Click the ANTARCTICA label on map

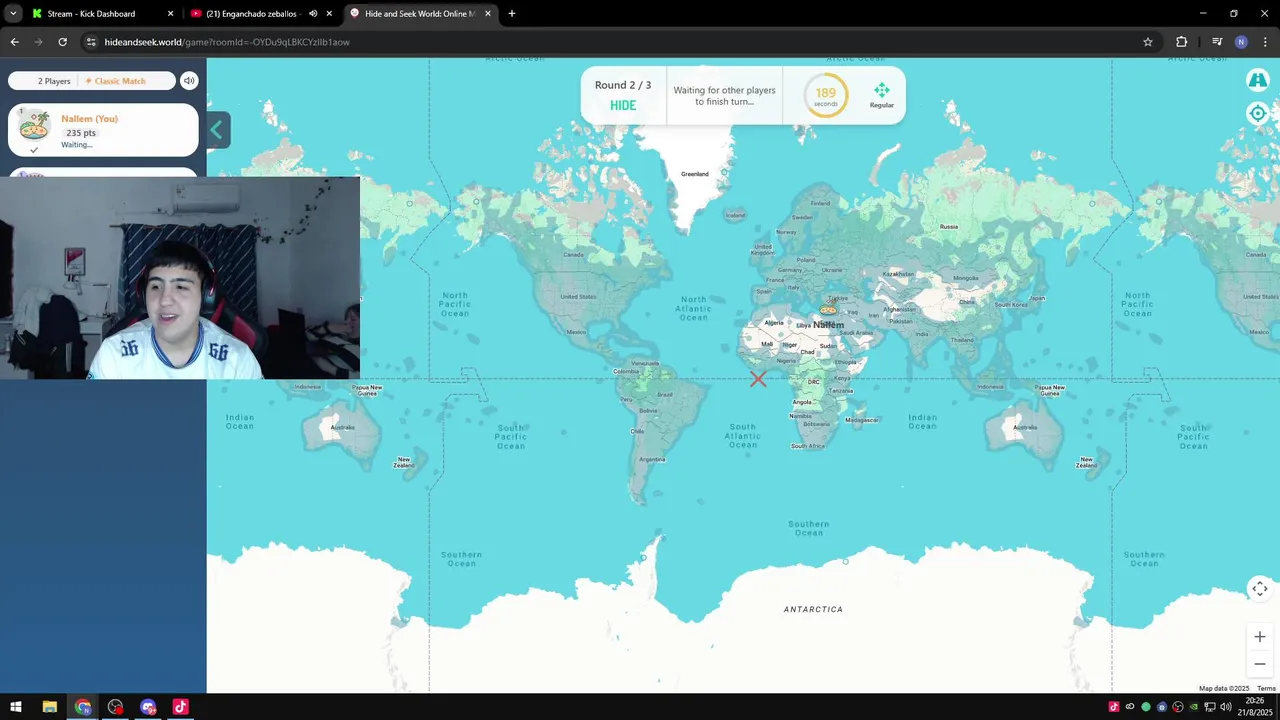click(x=813, y=609)
